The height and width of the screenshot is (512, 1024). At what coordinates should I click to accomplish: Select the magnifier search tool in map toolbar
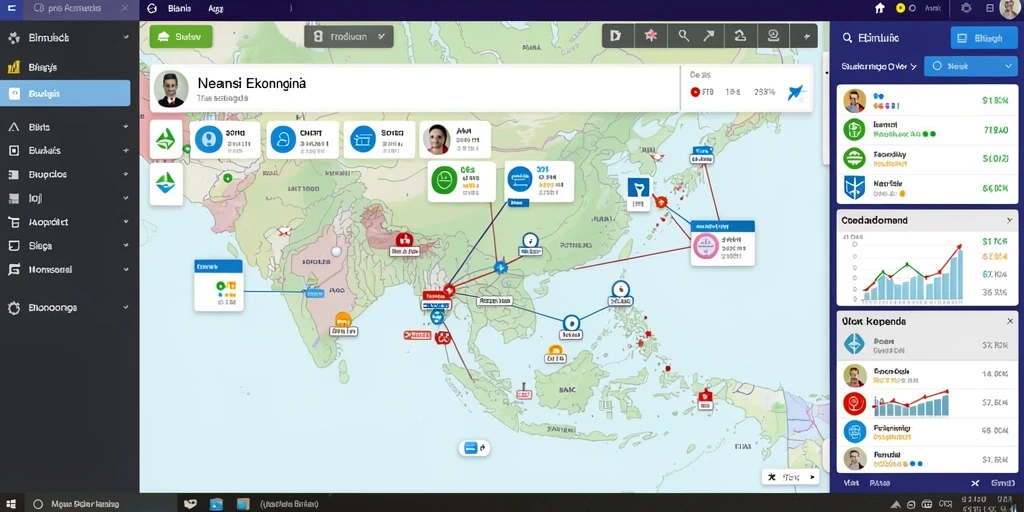pyautogui.click(x=683, y=36)
